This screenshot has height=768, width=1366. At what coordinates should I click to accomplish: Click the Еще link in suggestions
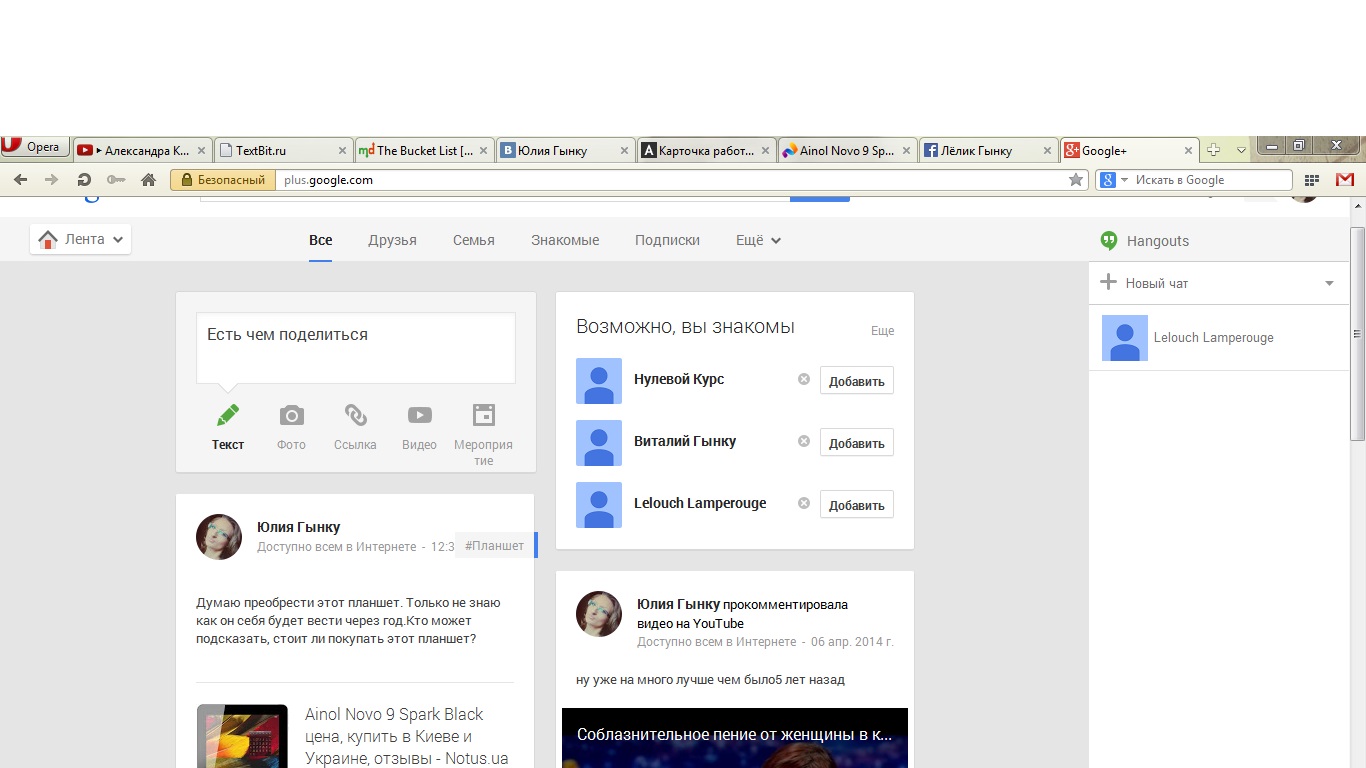click(x=882, y=330)
